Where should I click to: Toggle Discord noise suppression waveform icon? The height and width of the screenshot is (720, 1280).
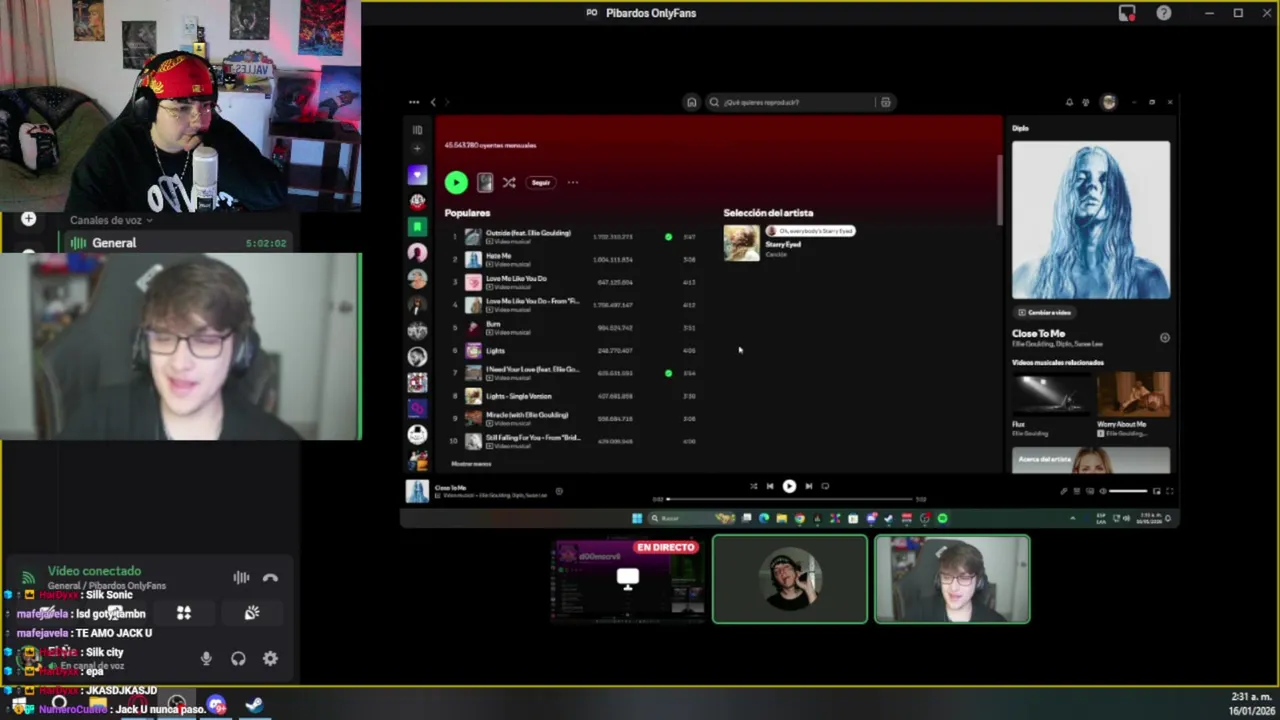(x=241, y=577)
